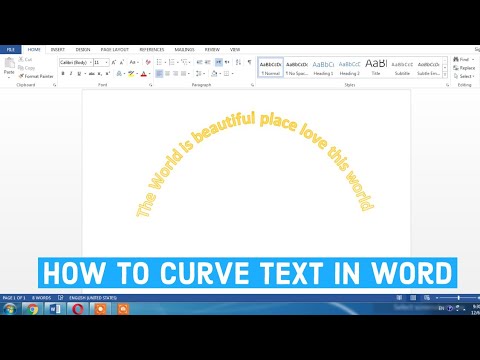Screen dimensions: 480x360
Task: Apply borders to the paragraph
Action: tap(227, 74)
